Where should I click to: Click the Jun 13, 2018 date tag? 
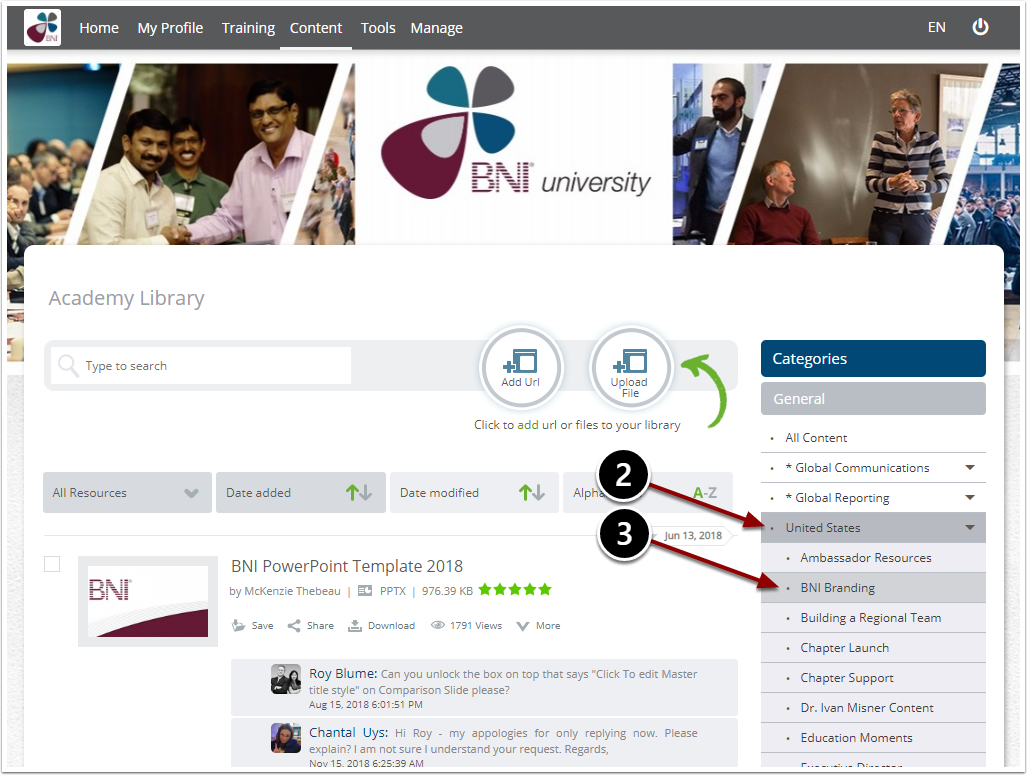click(x=692, y=535)
